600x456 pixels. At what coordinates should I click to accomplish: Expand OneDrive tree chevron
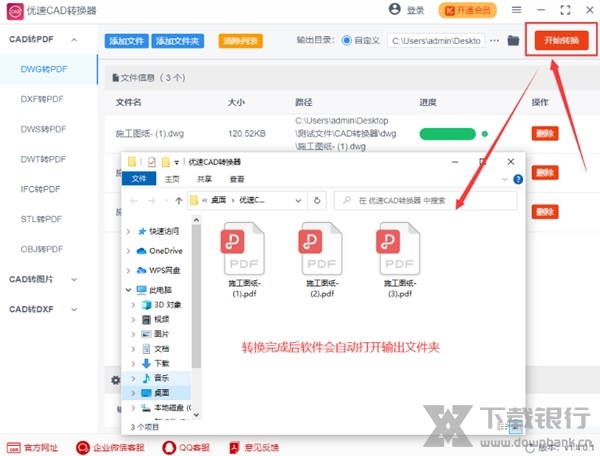[128, 251]
